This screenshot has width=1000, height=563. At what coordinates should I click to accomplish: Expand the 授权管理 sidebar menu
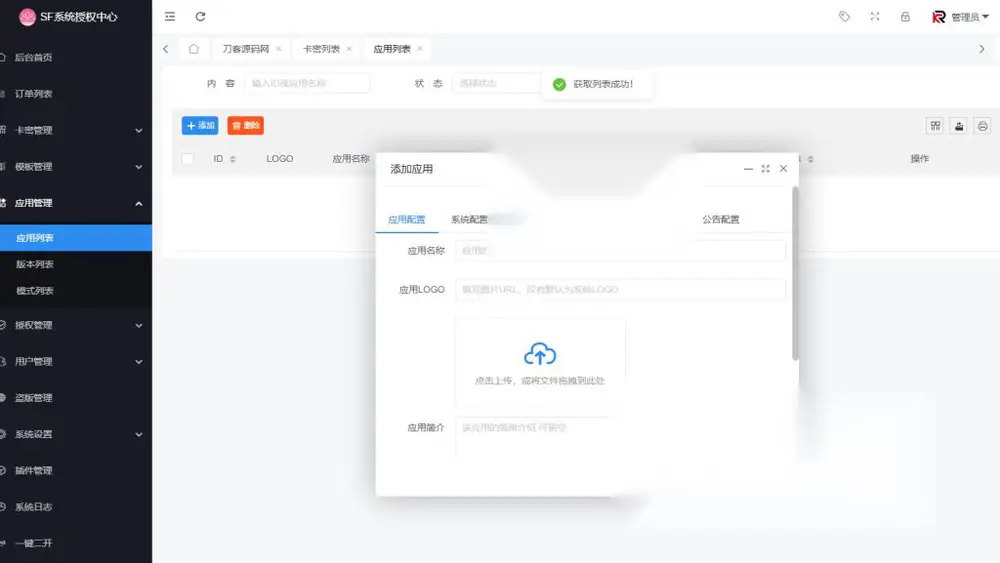pos(76,325)
